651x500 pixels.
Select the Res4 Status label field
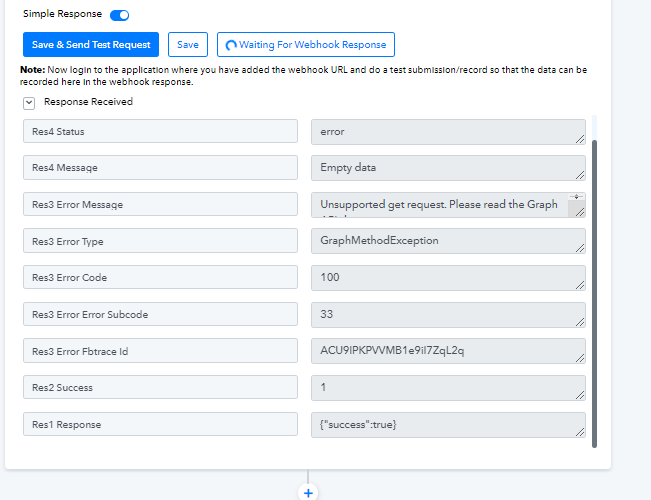(x=160, y=131)
